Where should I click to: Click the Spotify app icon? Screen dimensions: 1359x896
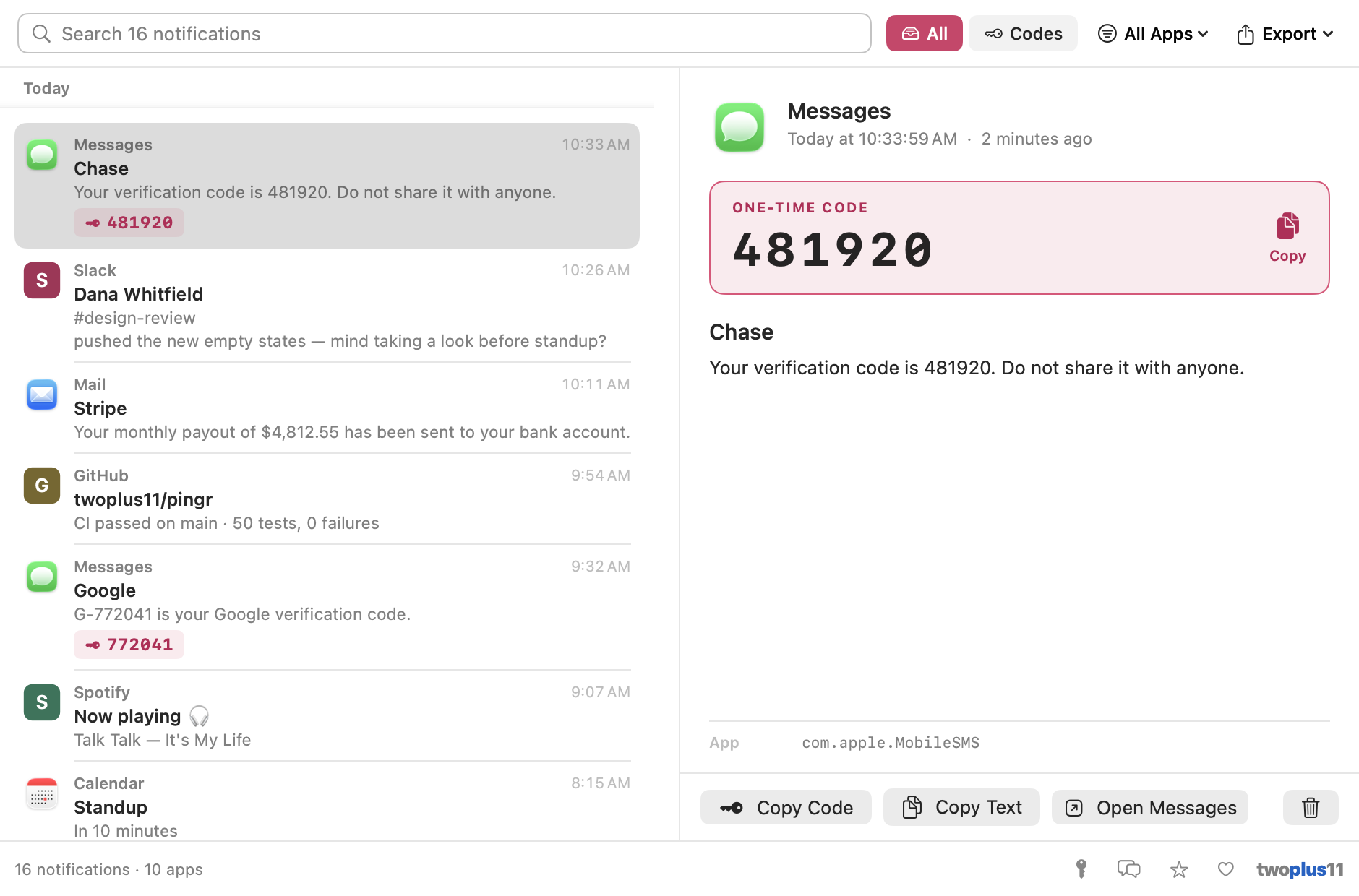tap(42, 702)
